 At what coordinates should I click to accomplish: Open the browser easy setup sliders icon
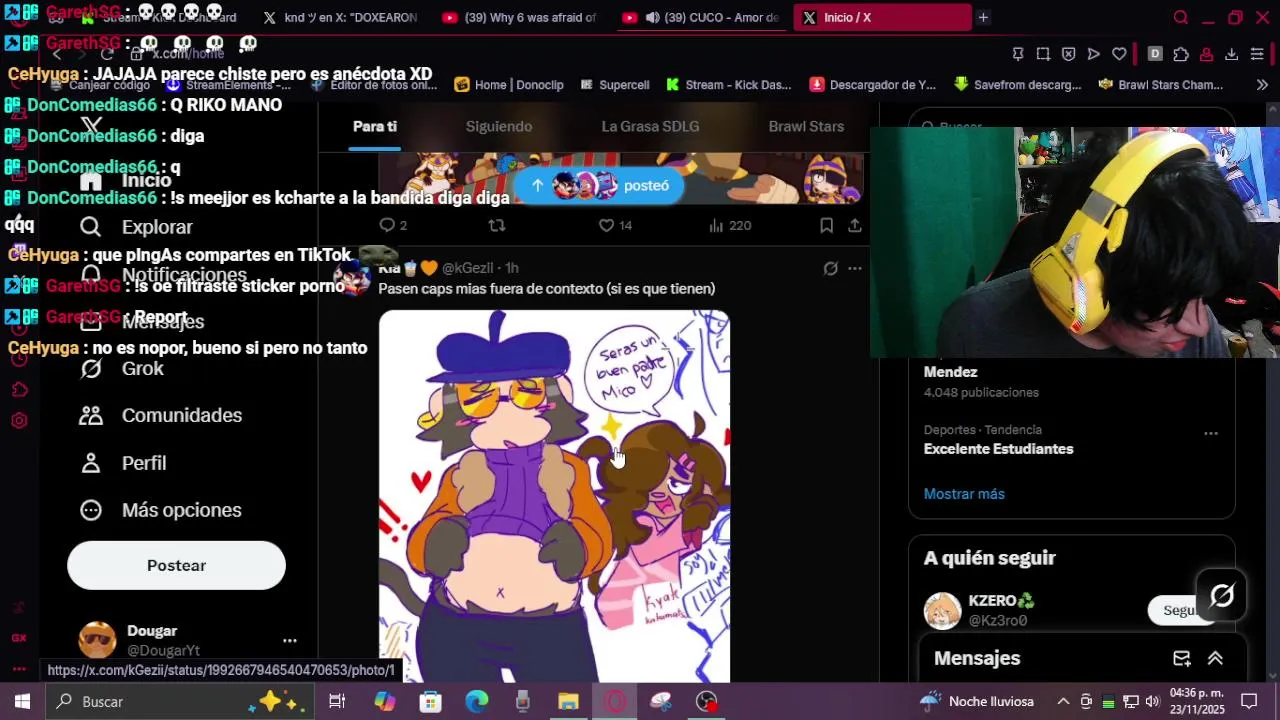1257,54
